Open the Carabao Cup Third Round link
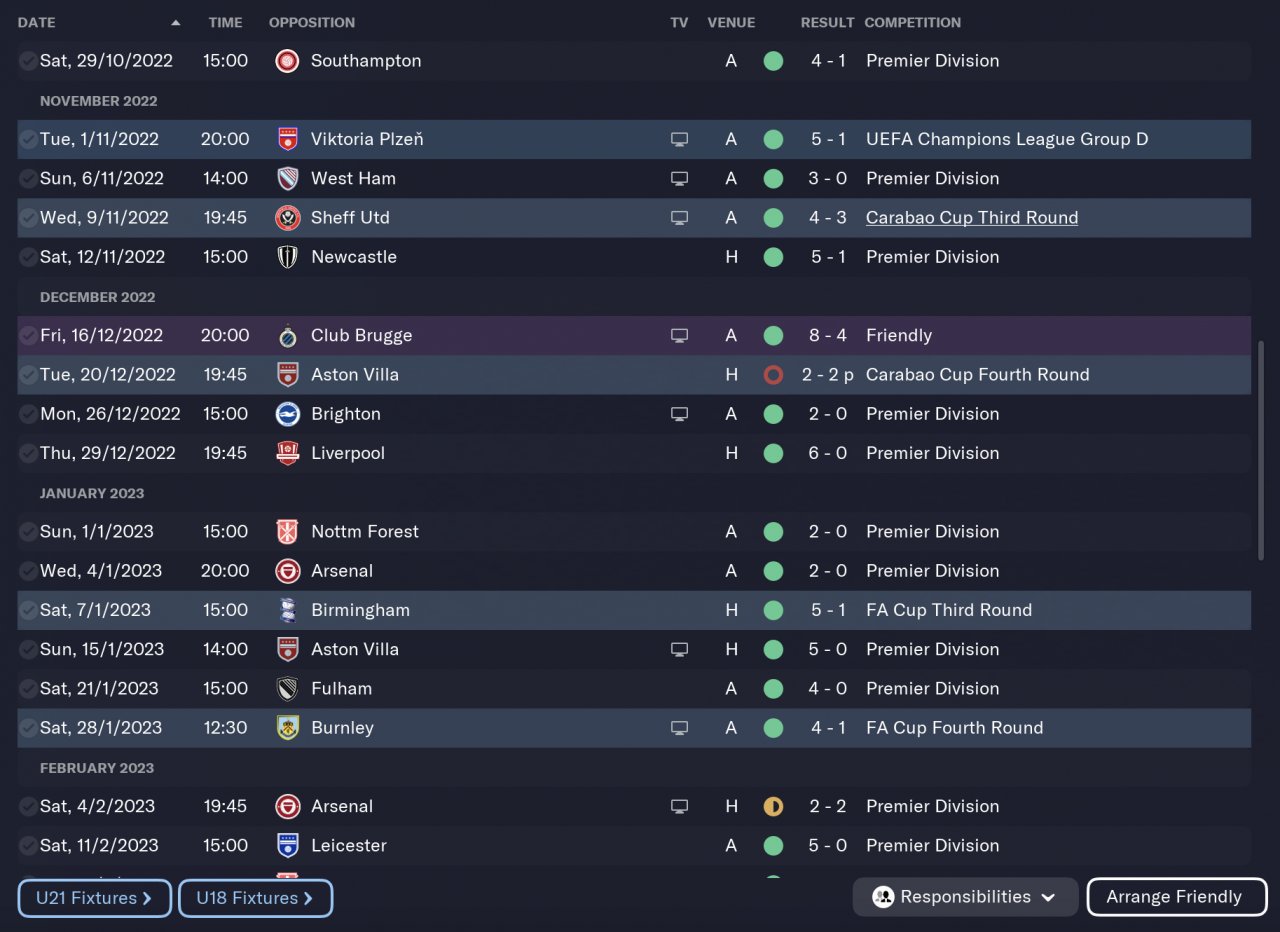The image size is (1280, 932). tap(971, 218)
